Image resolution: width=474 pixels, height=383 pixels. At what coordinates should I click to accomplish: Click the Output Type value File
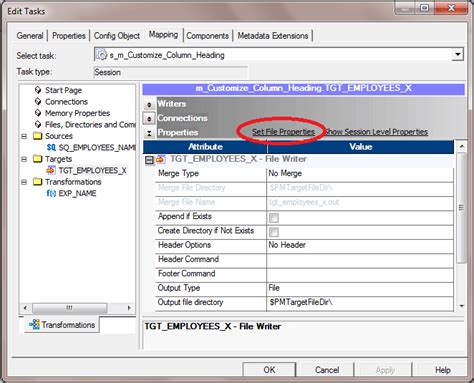(360, 288)
